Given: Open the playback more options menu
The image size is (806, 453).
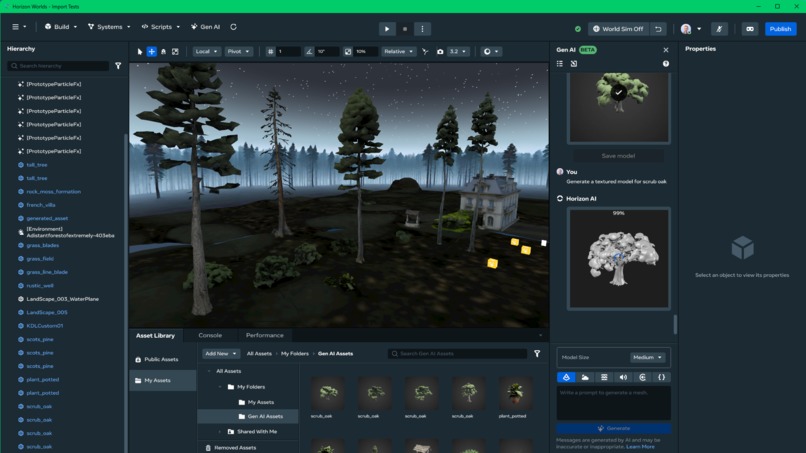Looking at the screenshot, I should tap(423, 29).
